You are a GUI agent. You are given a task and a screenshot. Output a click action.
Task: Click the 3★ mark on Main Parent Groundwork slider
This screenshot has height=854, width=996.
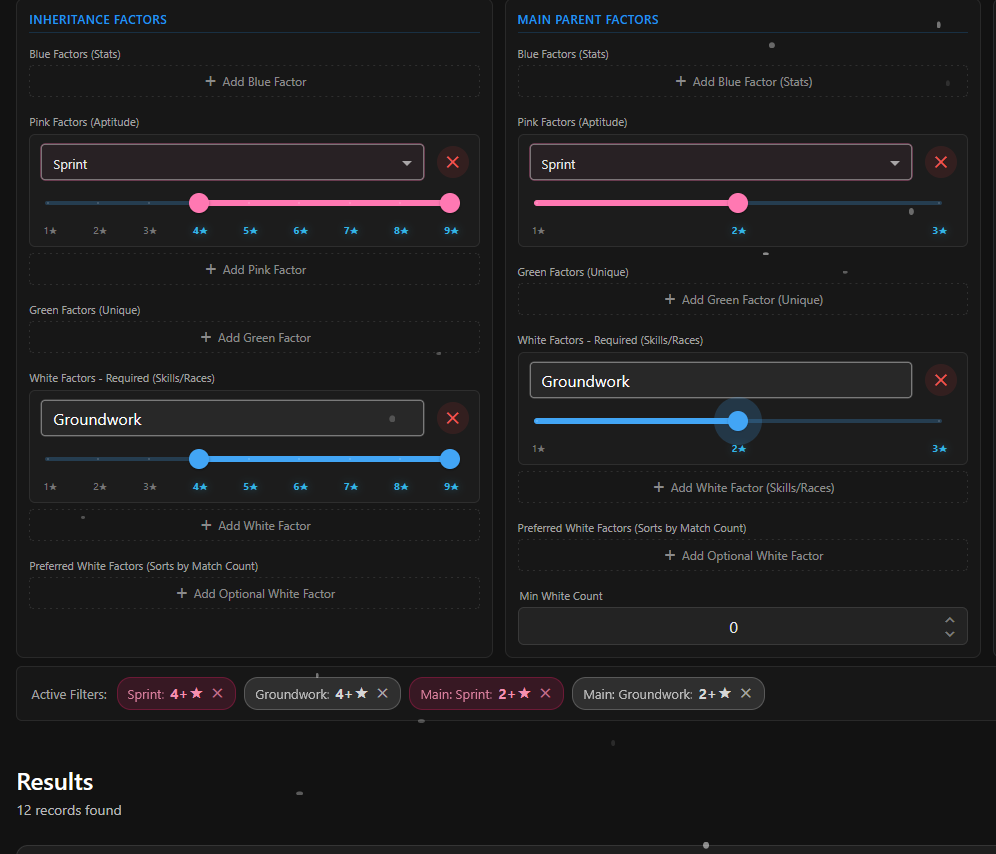939,449
